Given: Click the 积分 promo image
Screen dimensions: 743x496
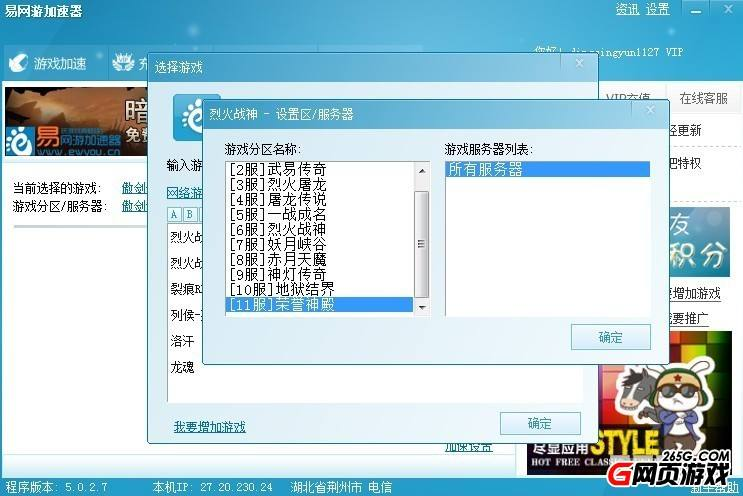Looking at the screenshot, I should point(699,242).
